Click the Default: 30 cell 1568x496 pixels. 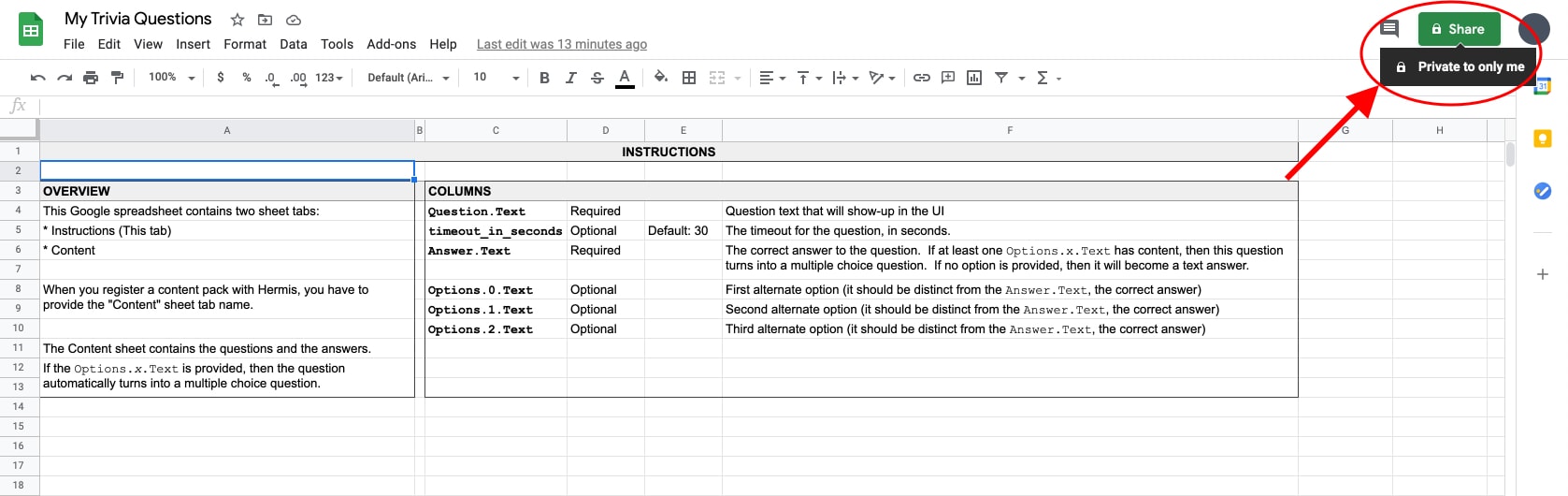pos(683,231)
